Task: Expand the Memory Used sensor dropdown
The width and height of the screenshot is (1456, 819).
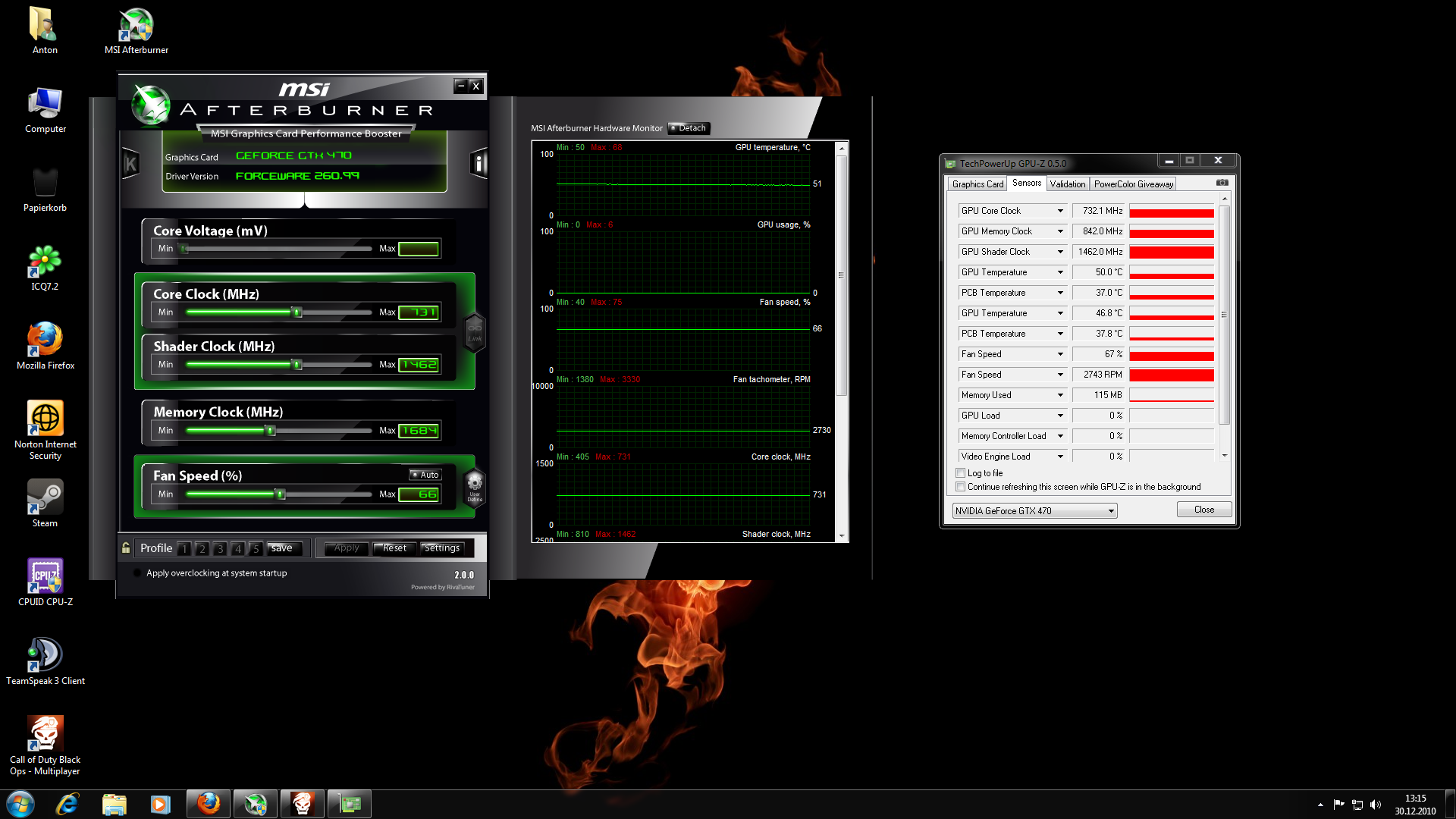Action: [1060, 395]
